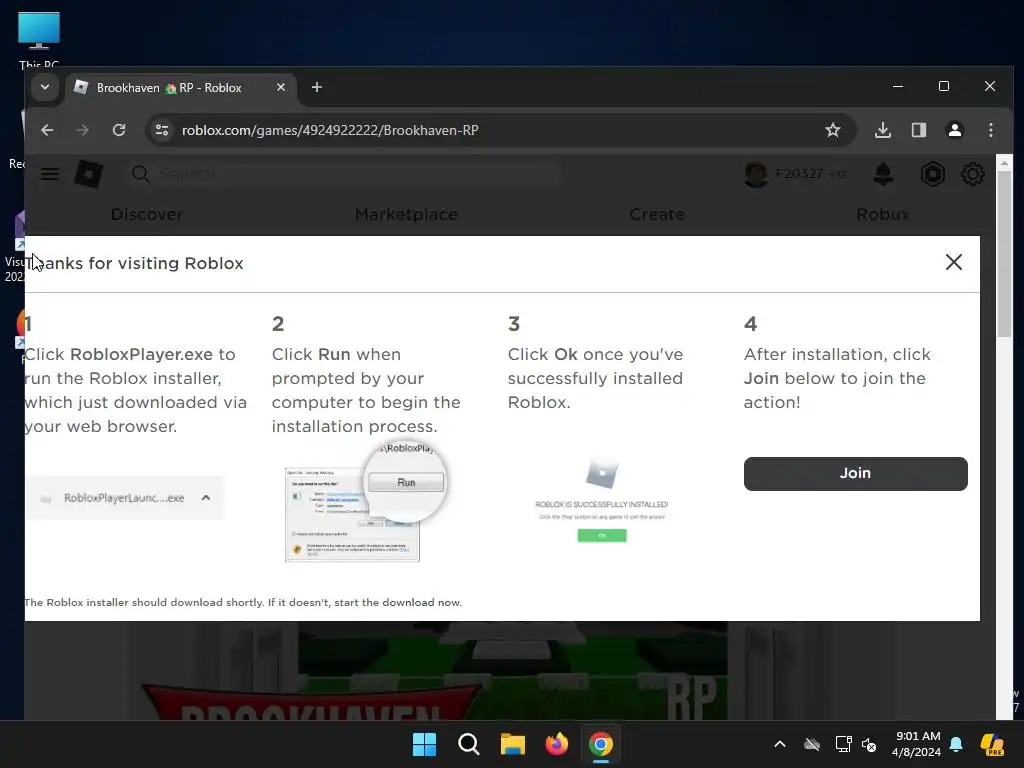Open Windows taskbar search
This screenshot has width=1024, height=768.
point(468,744)
